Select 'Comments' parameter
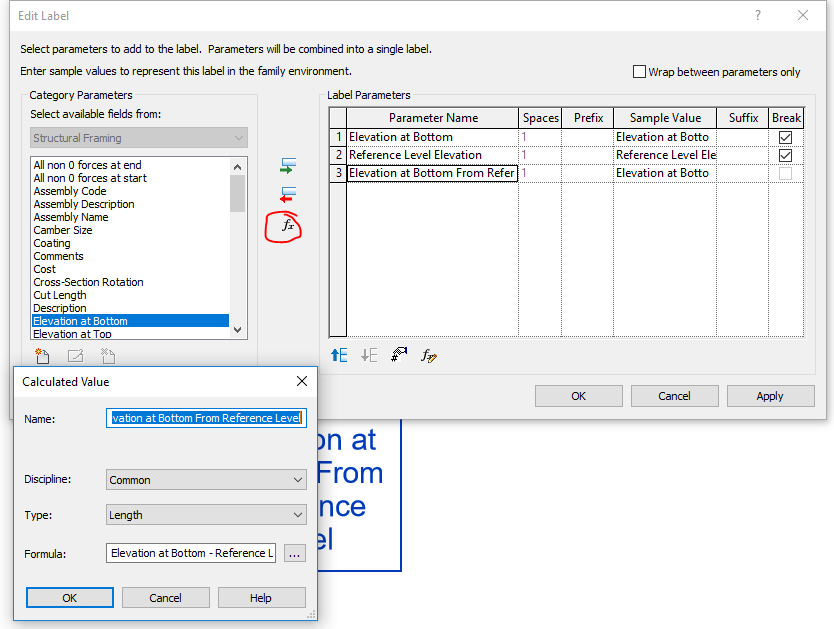 point(130,256)
